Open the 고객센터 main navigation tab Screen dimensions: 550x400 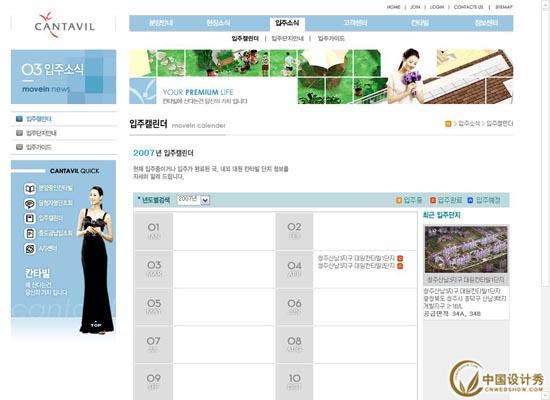[355, 23]
